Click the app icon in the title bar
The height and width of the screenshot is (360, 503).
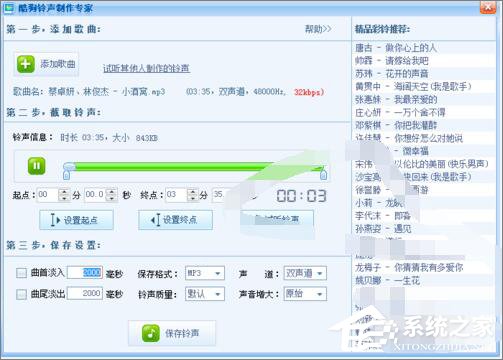click(9, 7)
